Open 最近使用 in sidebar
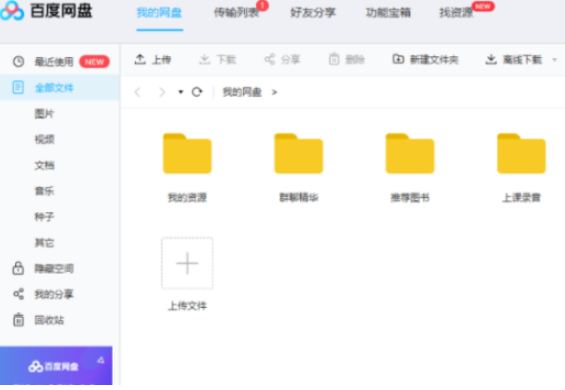 pos(54,62)
